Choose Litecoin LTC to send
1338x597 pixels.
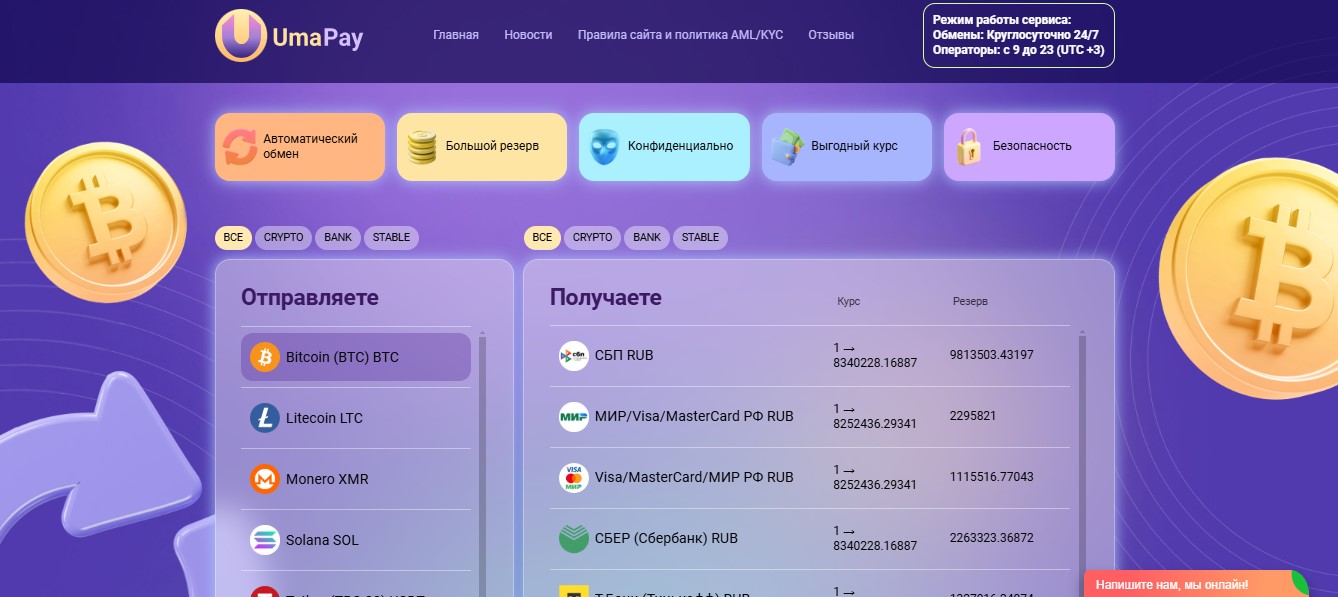356,418
